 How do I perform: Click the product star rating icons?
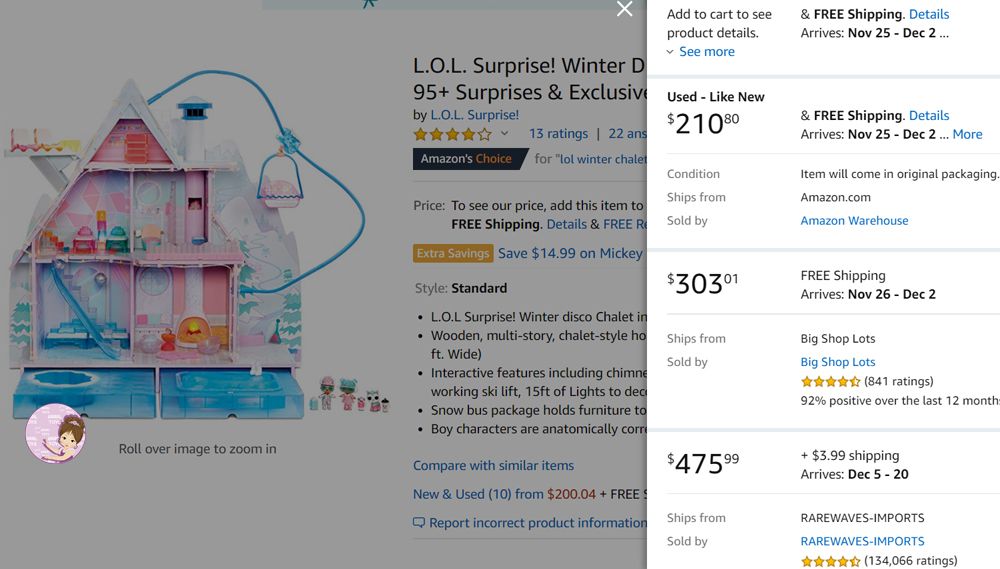pyautogui.click(x=453, y=134)
